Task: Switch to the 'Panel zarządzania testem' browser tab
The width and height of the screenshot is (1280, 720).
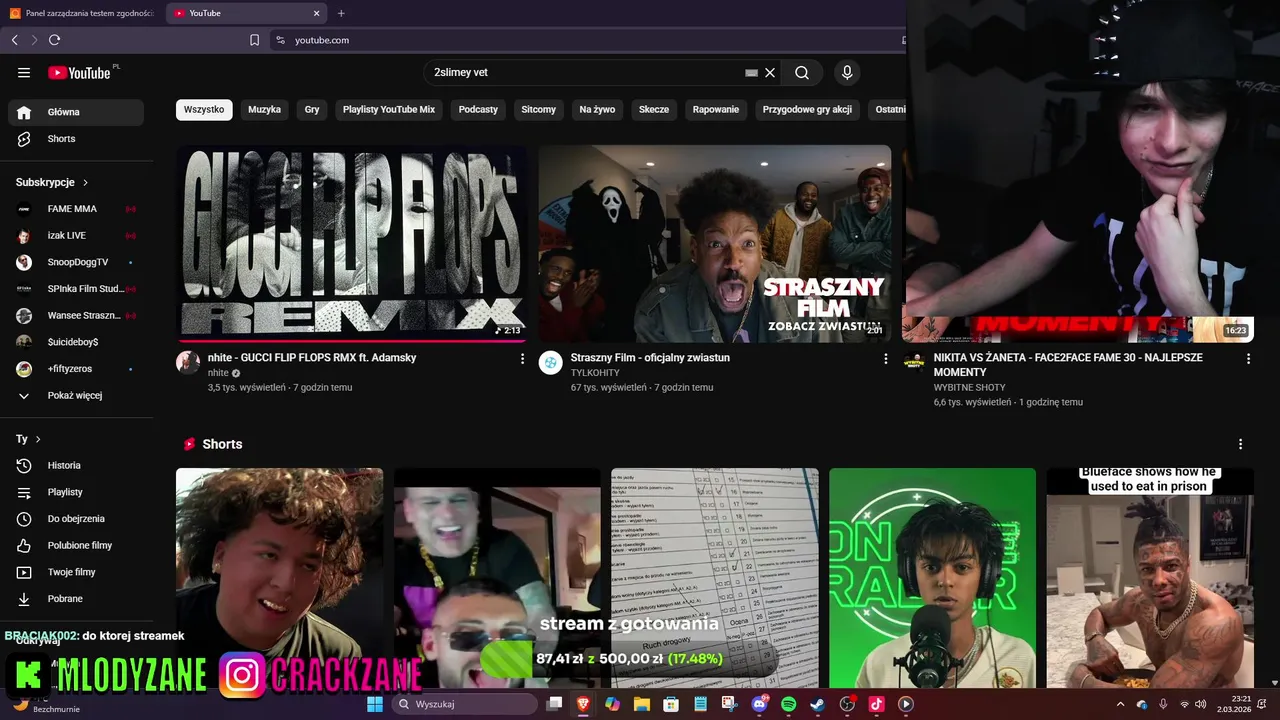Action: [x=81, y=13]
